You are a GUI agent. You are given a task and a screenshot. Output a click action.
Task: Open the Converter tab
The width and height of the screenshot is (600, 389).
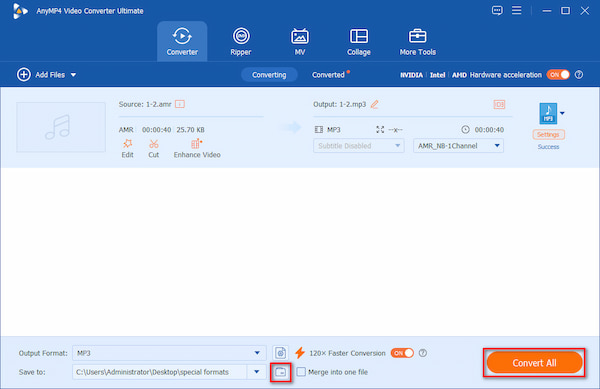[x=182, y=41]
